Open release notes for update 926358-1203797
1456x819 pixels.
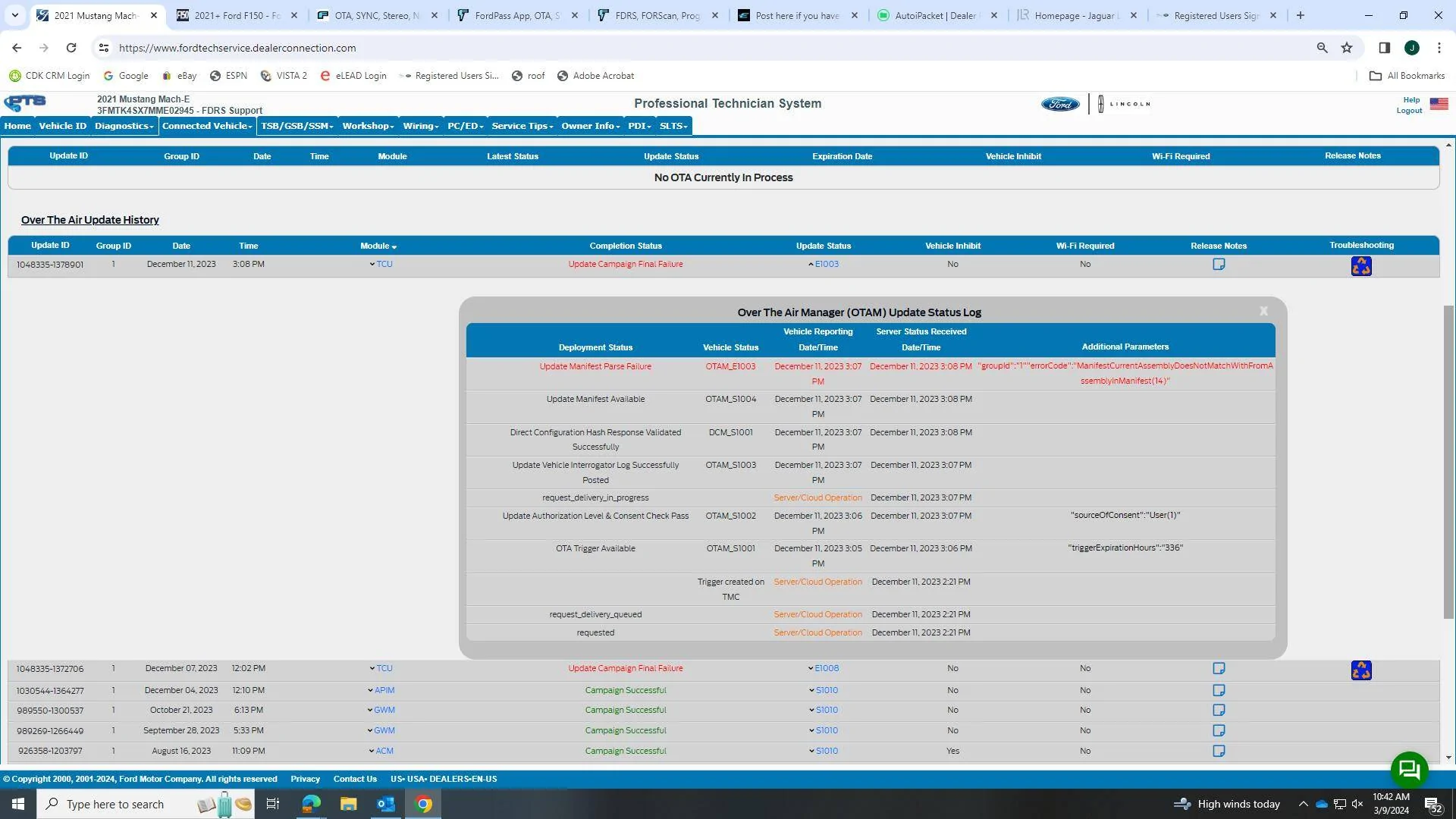1219,752
